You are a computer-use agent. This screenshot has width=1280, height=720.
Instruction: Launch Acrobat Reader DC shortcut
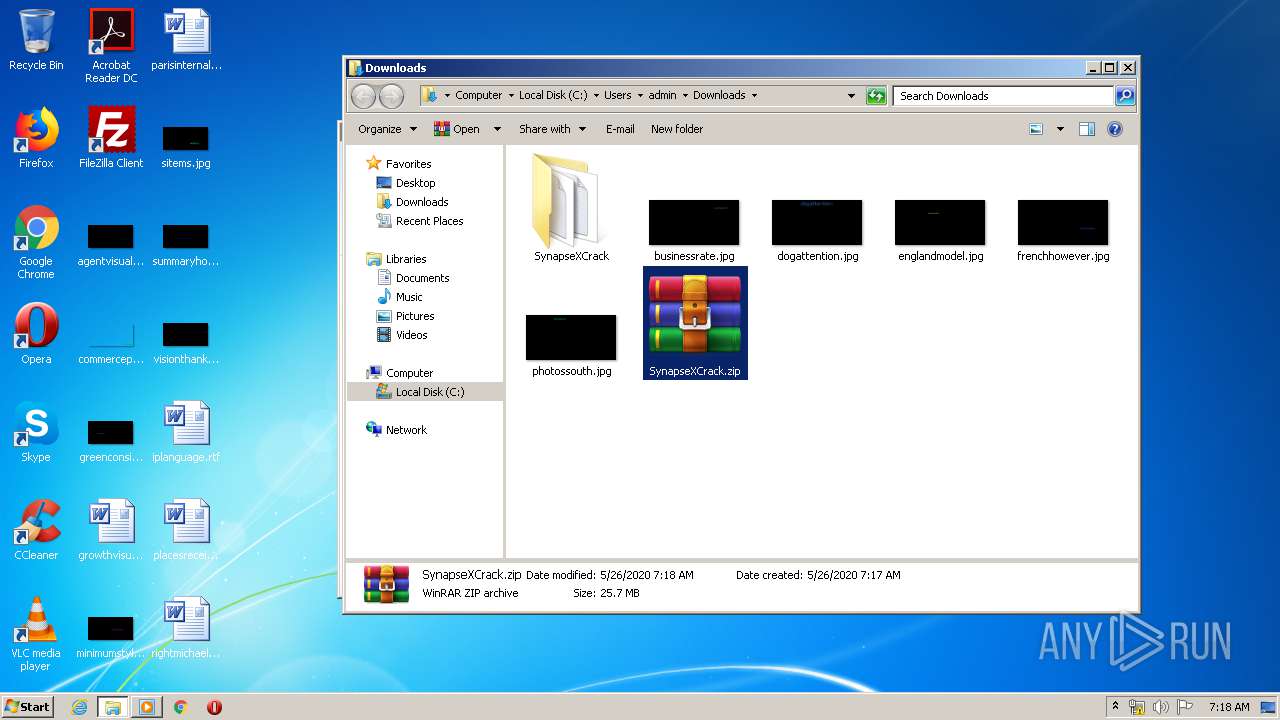tap(111, 46)
